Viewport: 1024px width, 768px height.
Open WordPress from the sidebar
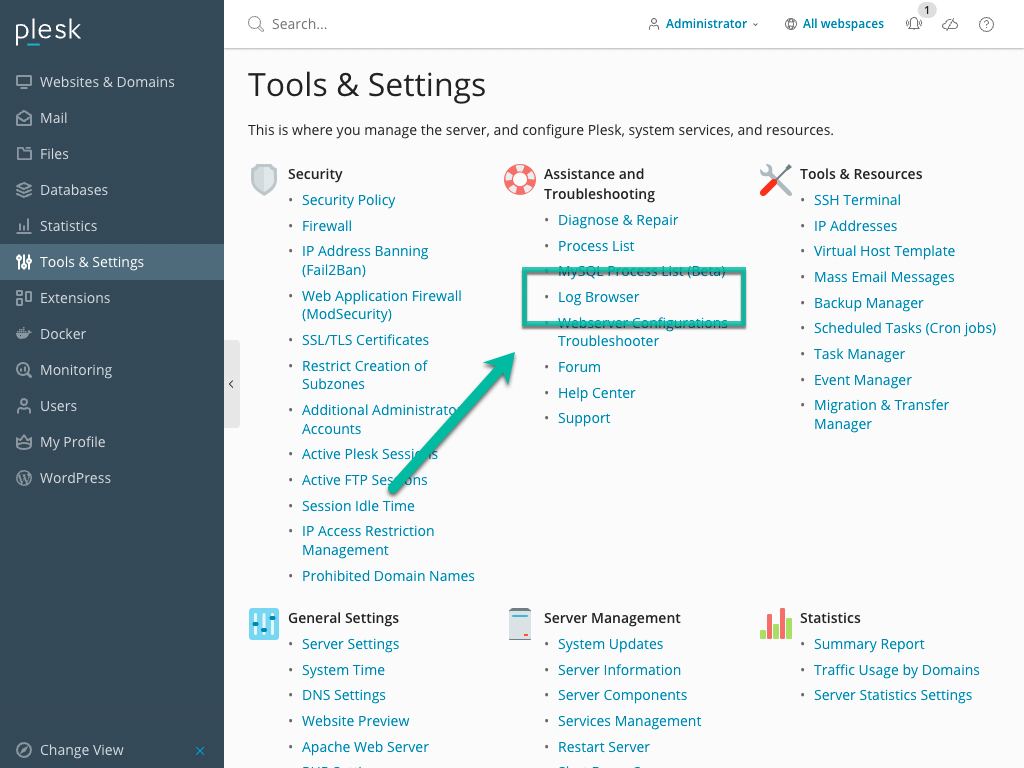point(112,478)
